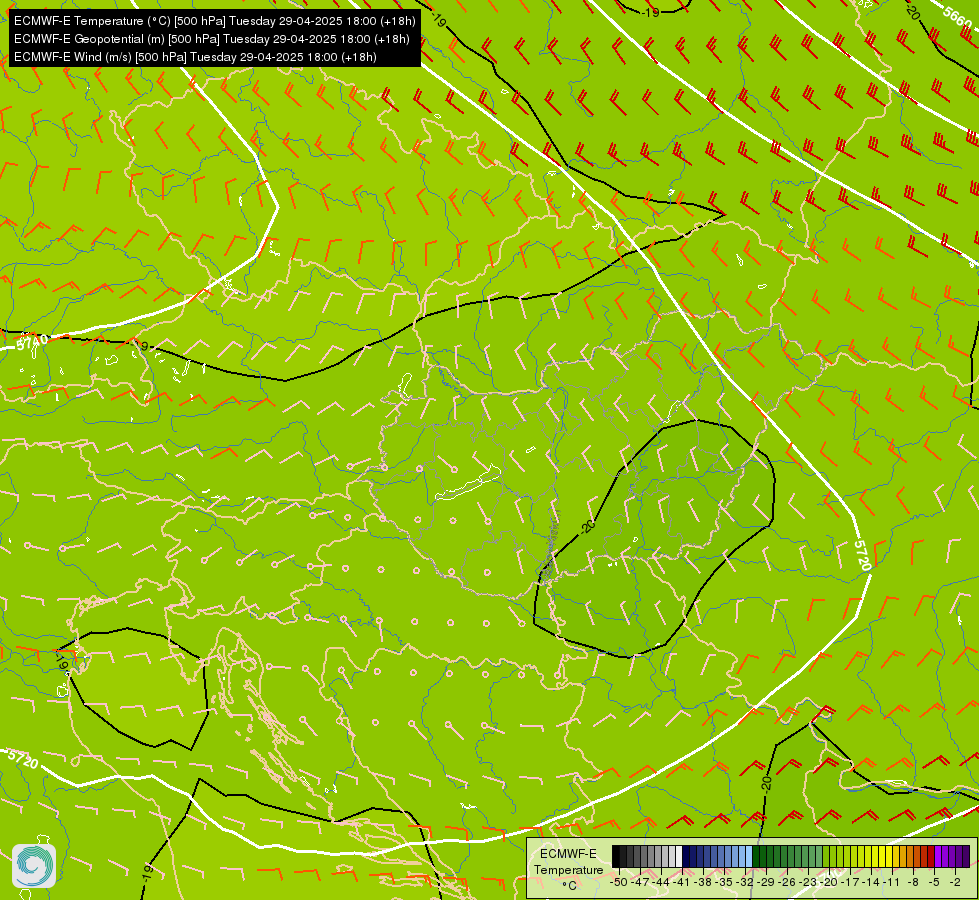This screenshot has height=900, width=979.
Task: Click the -41 value on the legend
Action: point(681,883)
